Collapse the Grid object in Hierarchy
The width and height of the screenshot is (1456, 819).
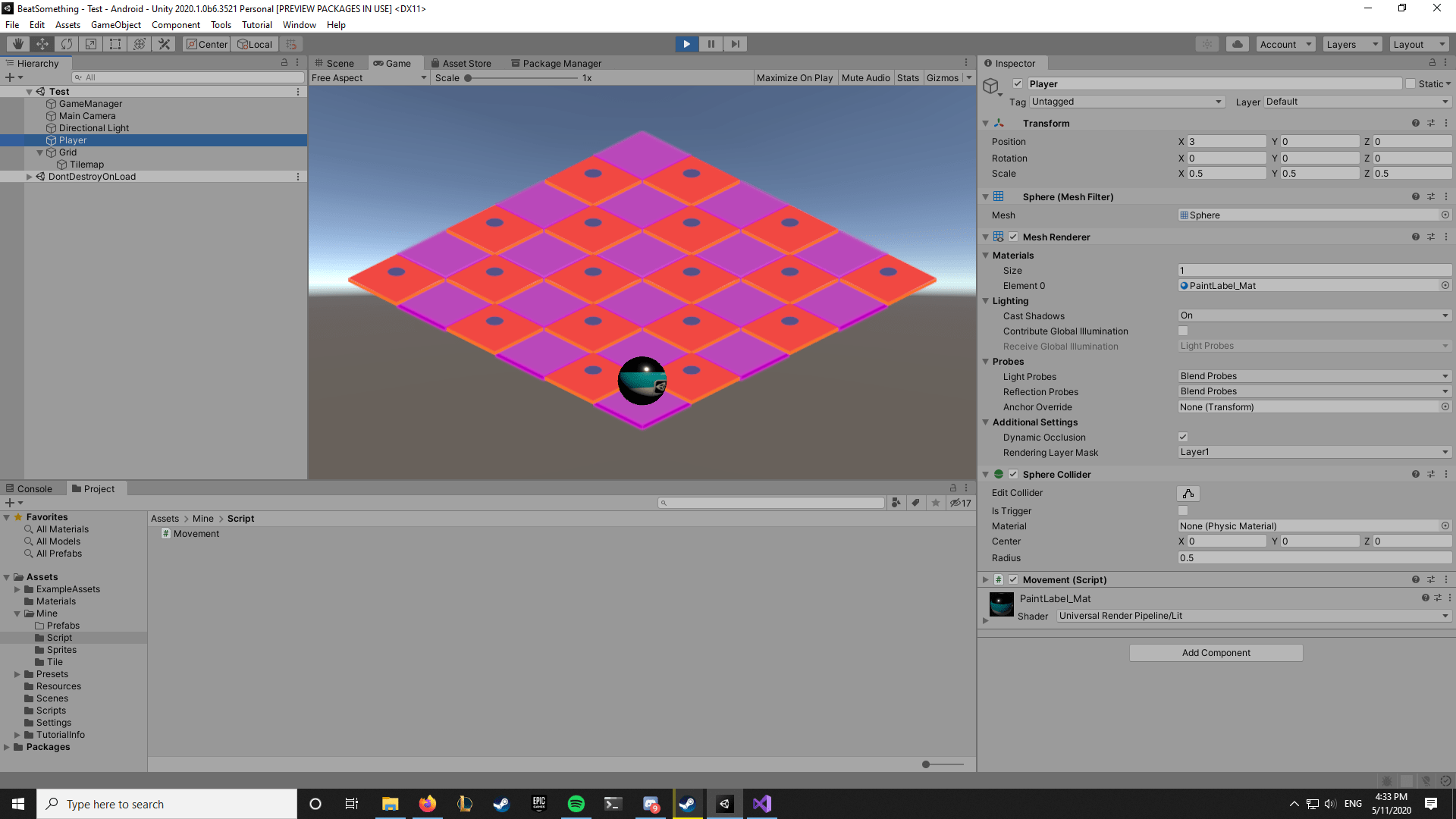tap(39, 152)
